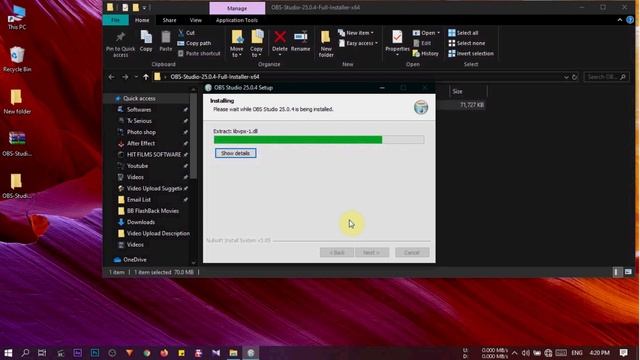Image resolution: width=640 pixels, height=360 pixels.
Task: Go forward in File Explorer
Action: 125,77
